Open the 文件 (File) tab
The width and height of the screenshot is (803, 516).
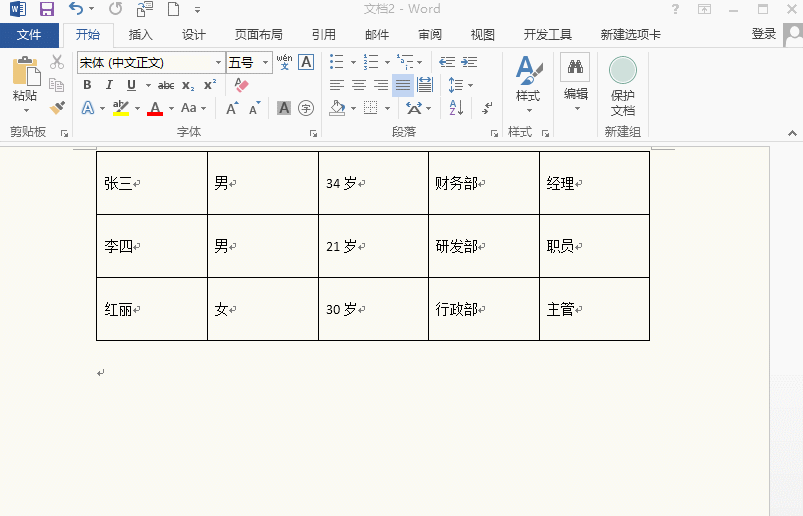click(x=29, y=35)
